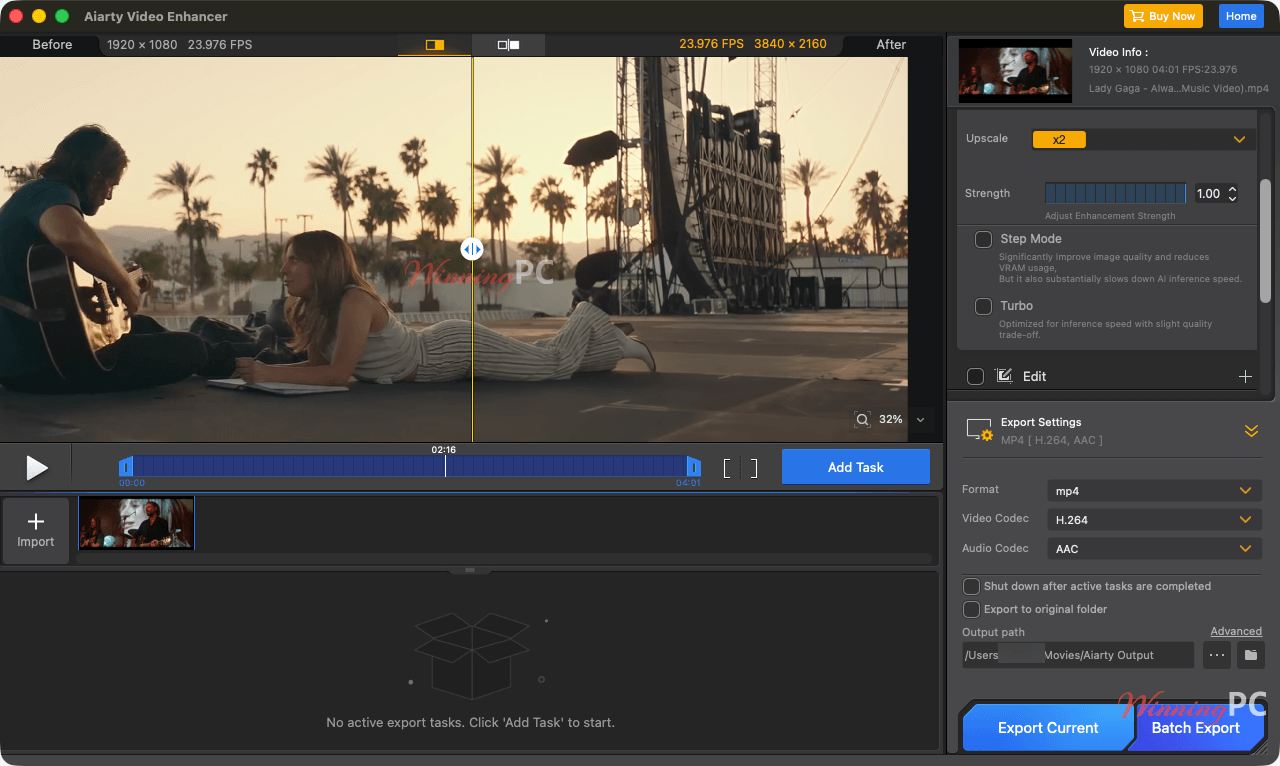Adjust the Strength slider bar
Viewport: 1280px width, 766px height.
pos(1115,194)
